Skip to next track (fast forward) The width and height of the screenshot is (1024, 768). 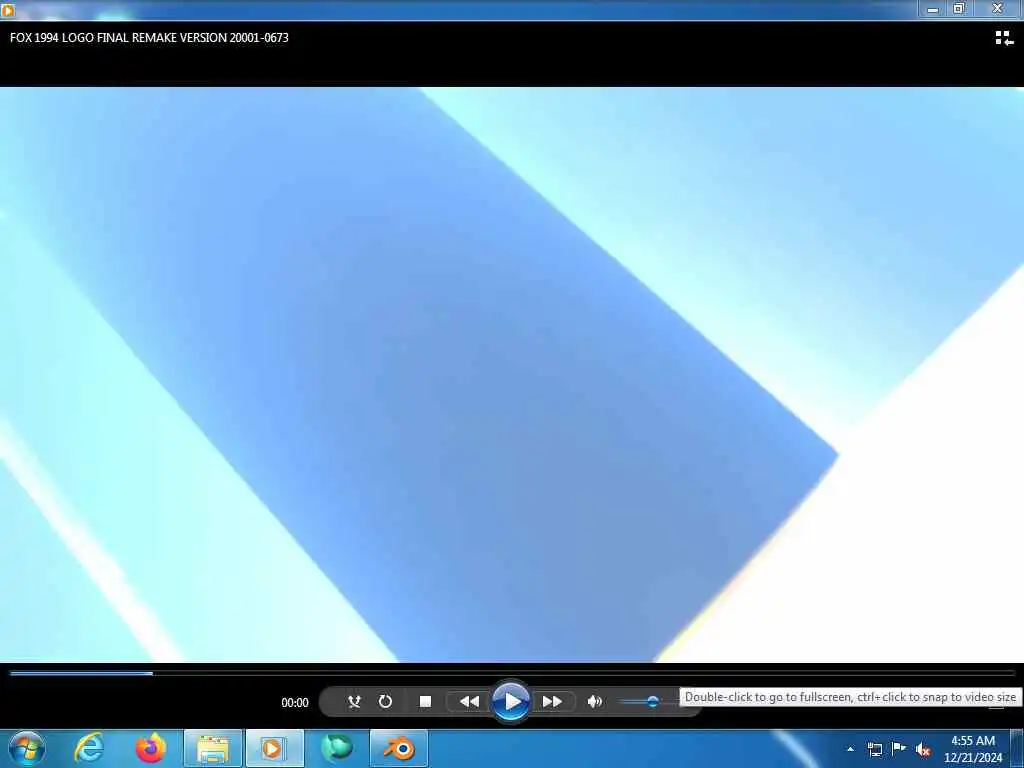(552, 701)
